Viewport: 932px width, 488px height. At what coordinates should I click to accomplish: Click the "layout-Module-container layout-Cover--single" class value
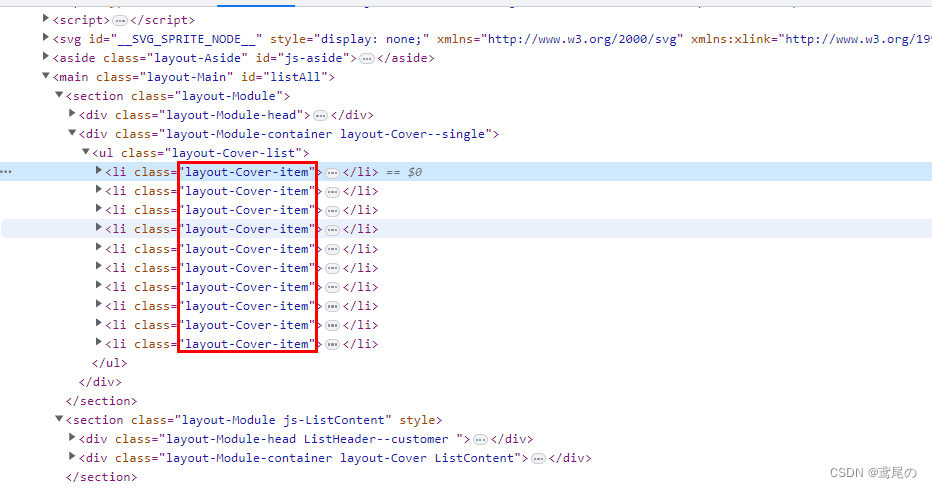[326, 134]
